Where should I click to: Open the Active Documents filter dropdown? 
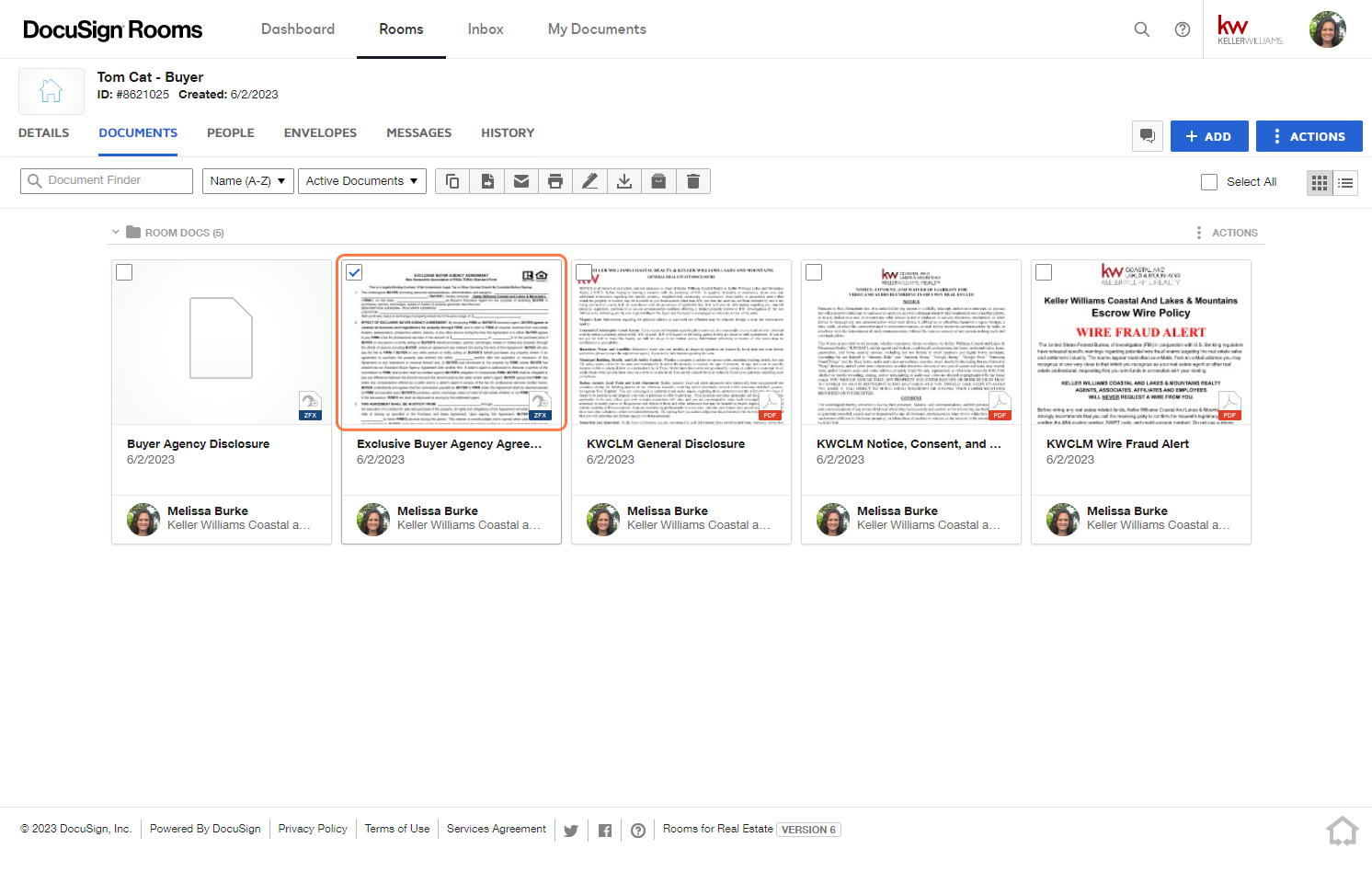point(362,181)
